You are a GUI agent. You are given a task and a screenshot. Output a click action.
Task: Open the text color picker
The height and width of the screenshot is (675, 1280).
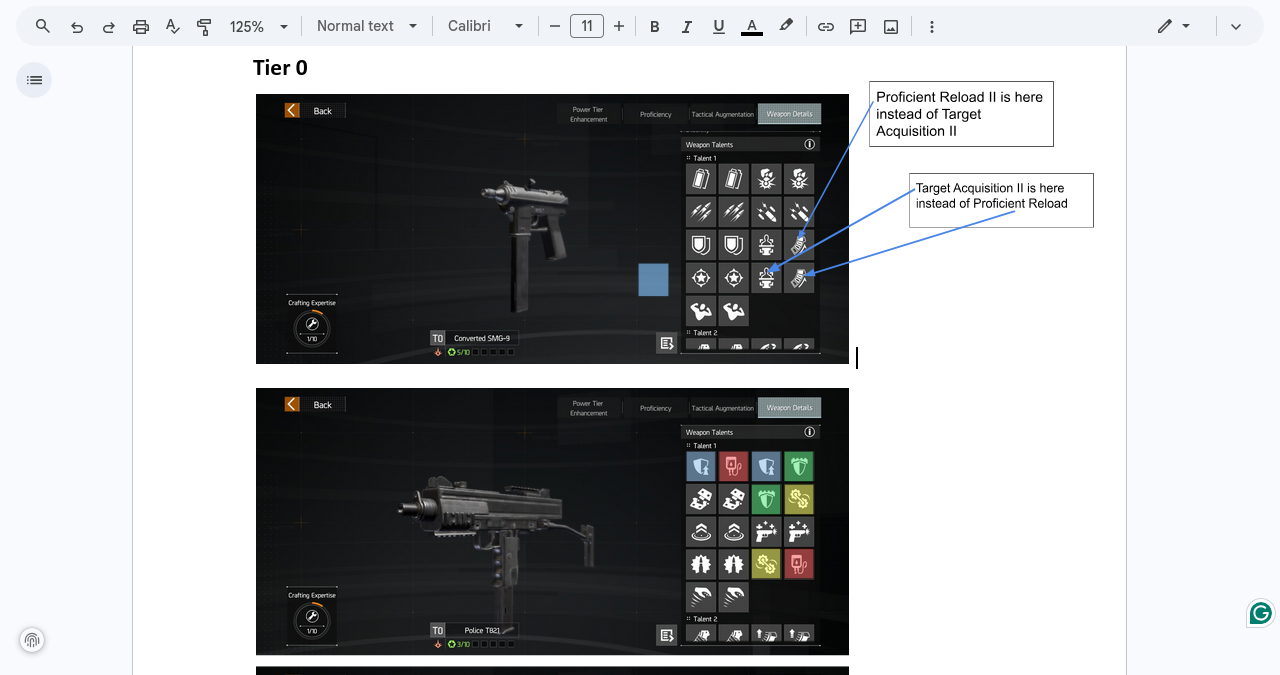752,27
